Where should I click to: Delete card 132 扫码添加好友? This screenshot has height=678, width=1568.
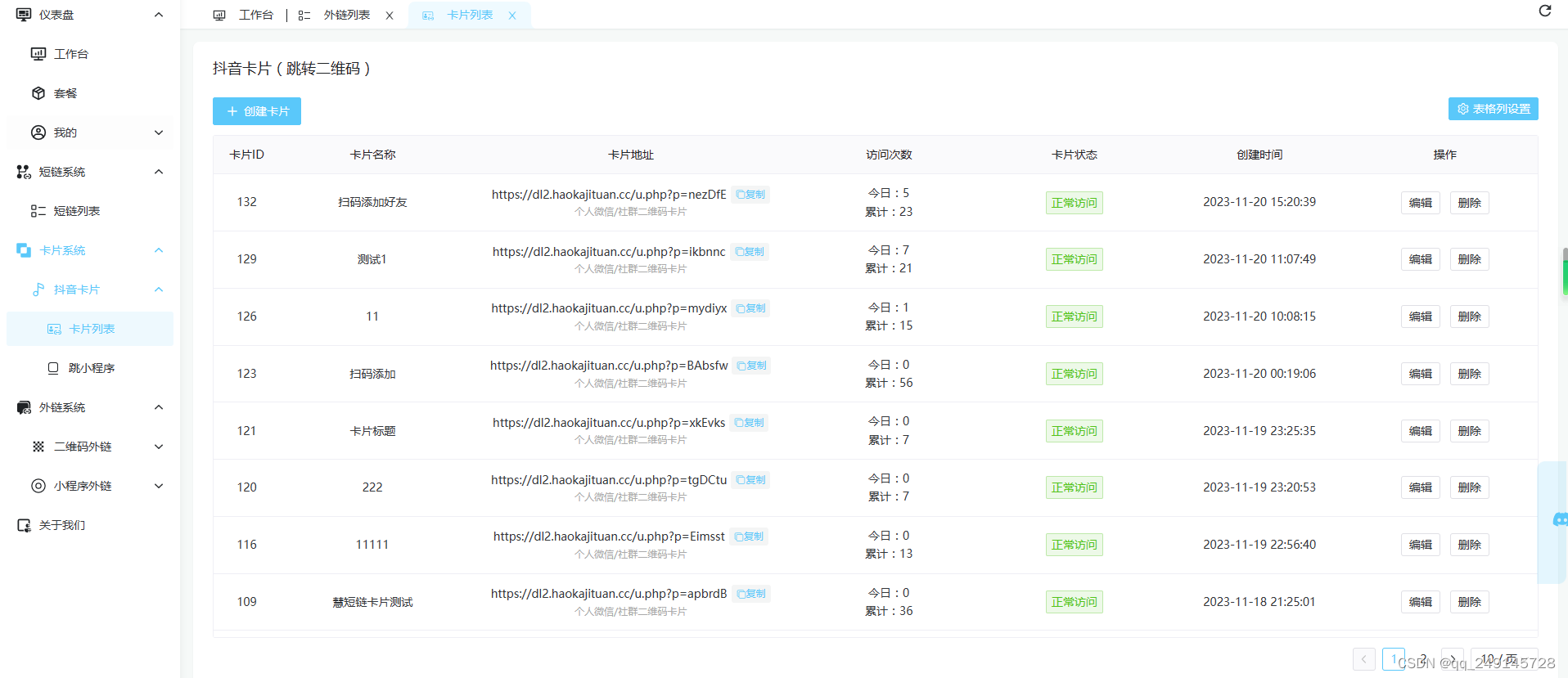coord(1470,203)
